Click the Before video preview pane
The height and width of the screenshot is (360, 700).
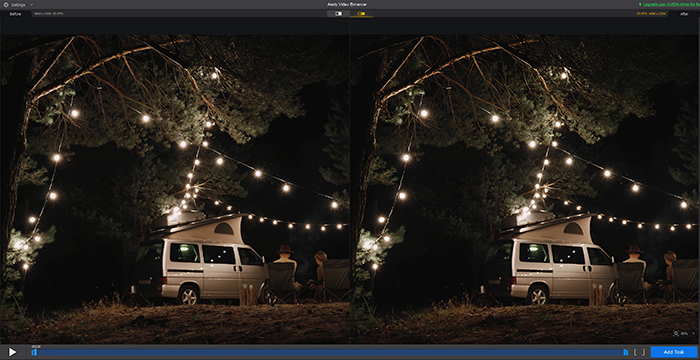coord(175,189)
